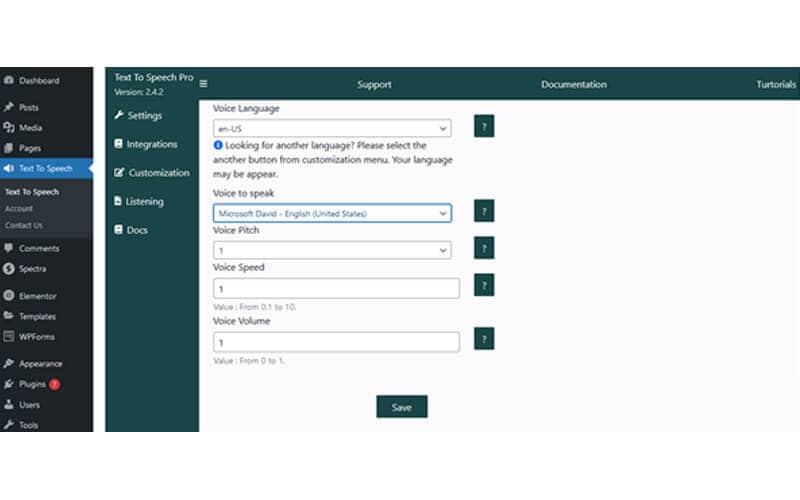The height and width of the screenshot is (500, 800).
Task: Click the Appearance paintbrush icon
Action: pyautogui.click(x=9, y=363)
